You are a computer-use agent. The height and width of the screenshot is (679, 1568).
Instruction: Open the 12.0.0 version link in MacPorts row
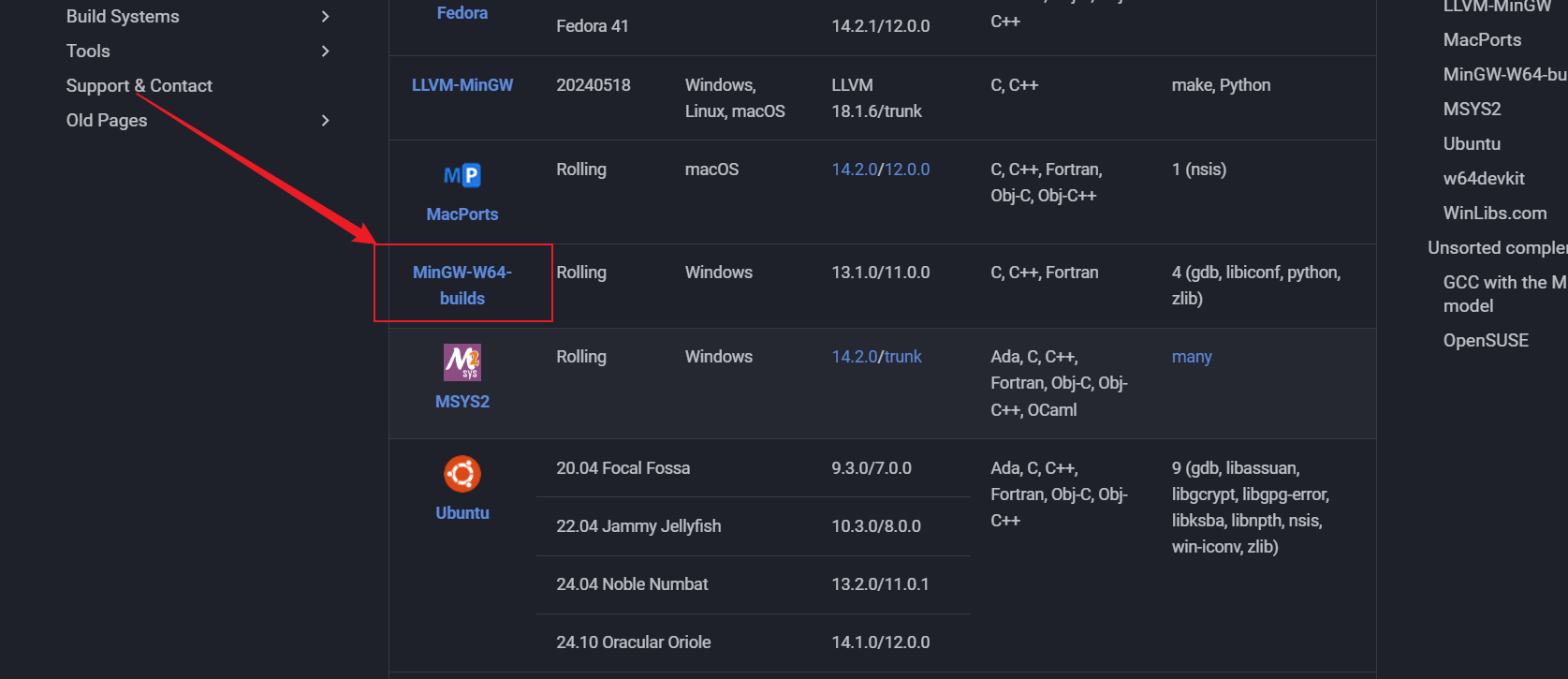pos(907,170)
